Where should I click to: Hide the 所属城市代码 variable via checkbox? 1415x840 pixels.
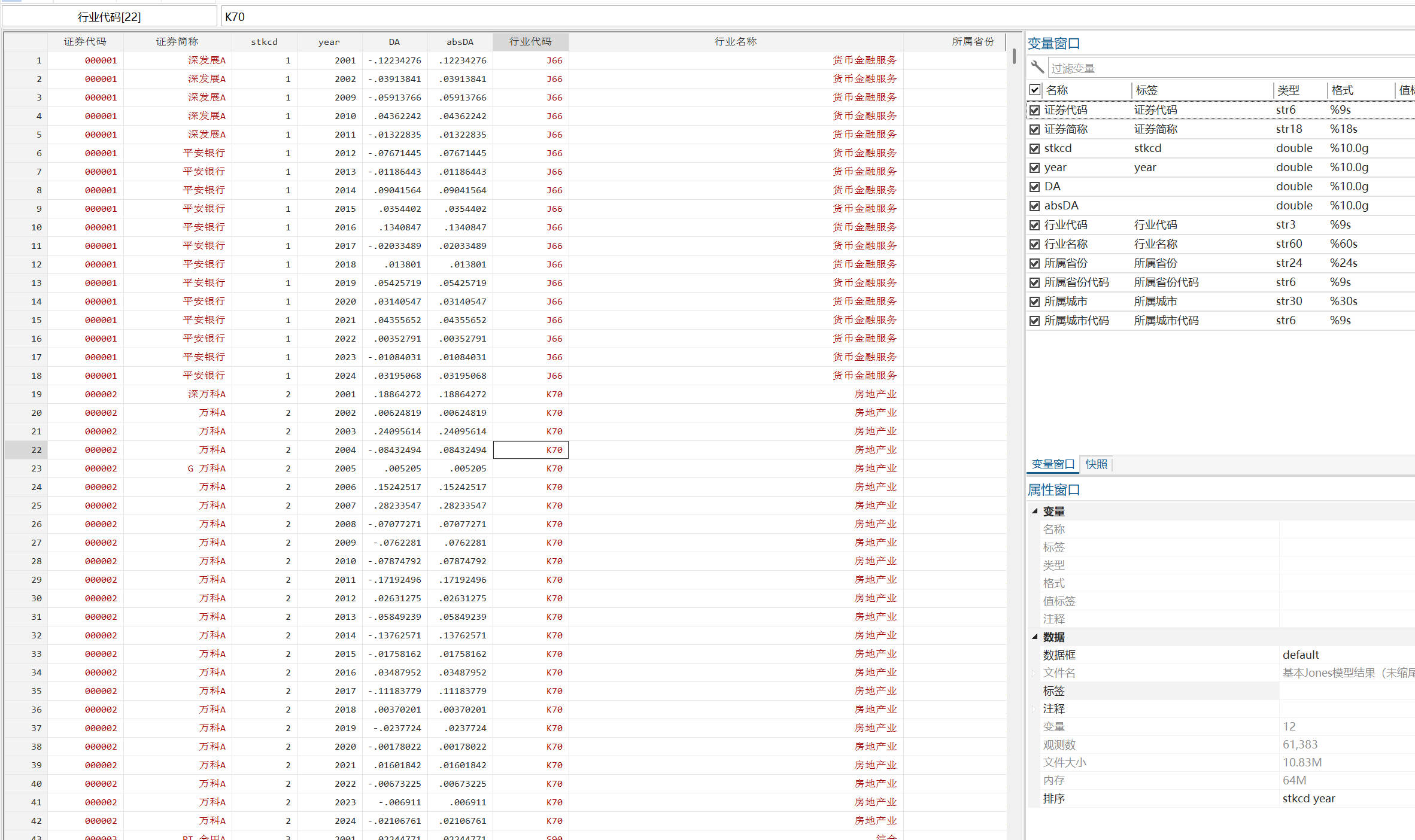tap(1034, 321)
